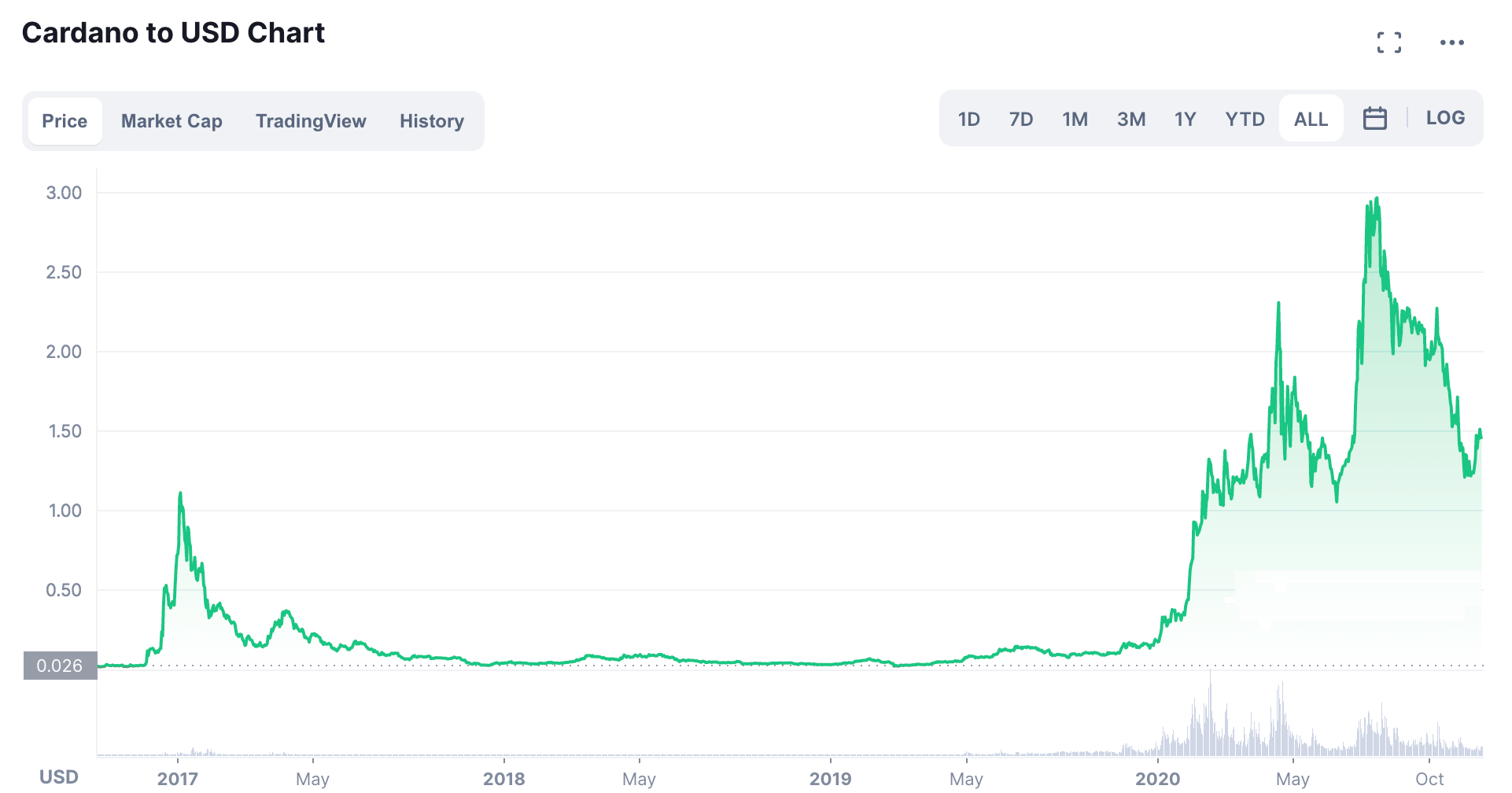
Task: Open the calendar date range picker
Action: [1375, 119]
